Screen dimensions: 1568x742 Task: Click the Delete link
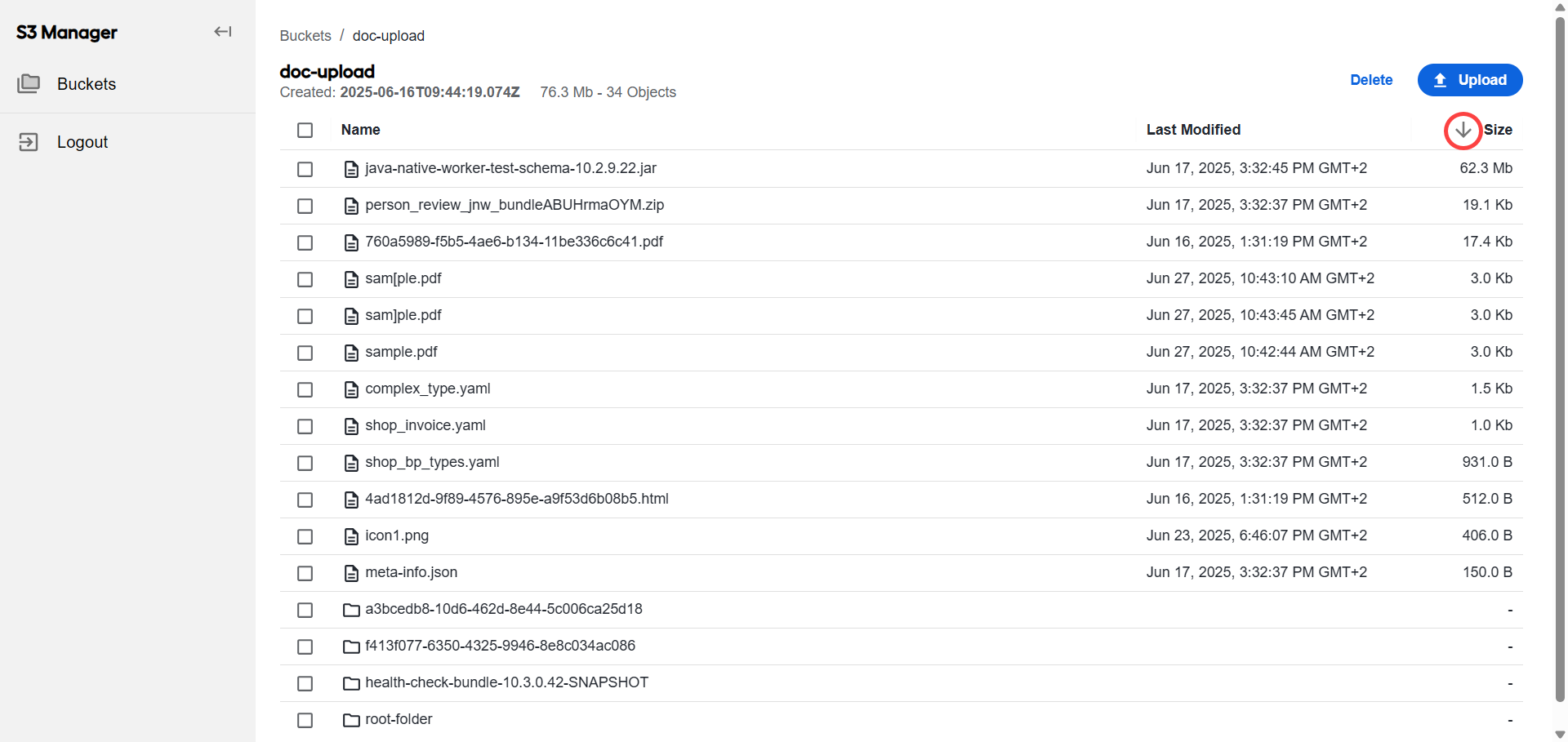[x=1371, y=80]
